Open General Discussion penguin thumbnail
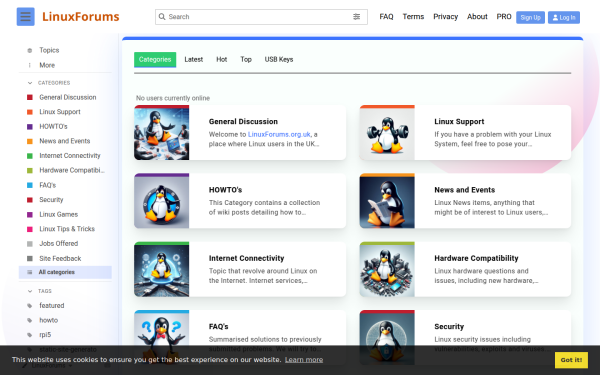This screenshot has height=375, width=600. tap(161, 133)
